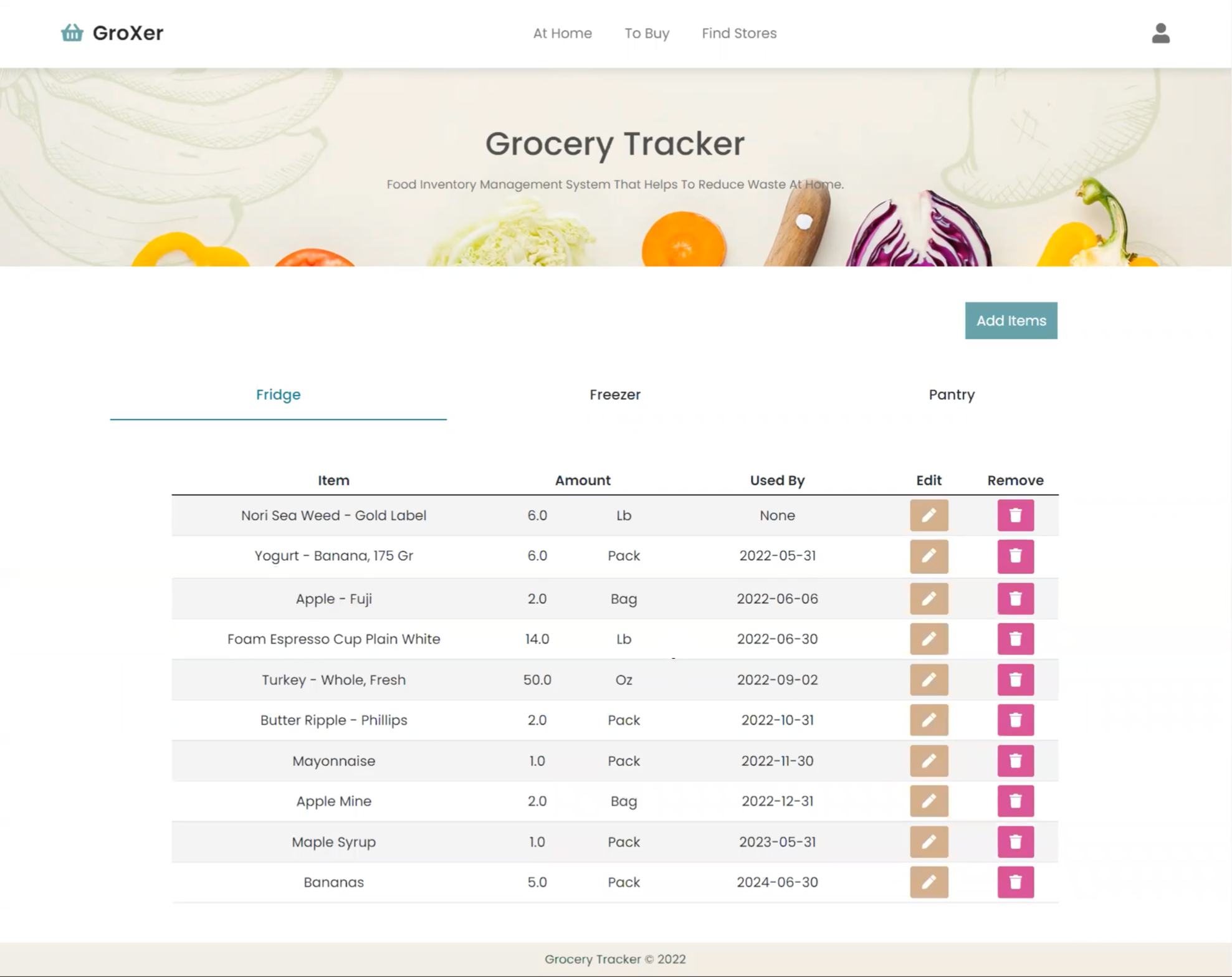1232x977 pixels.
Task: Select the Fridge tab
Action: click(x=278, y=394)
